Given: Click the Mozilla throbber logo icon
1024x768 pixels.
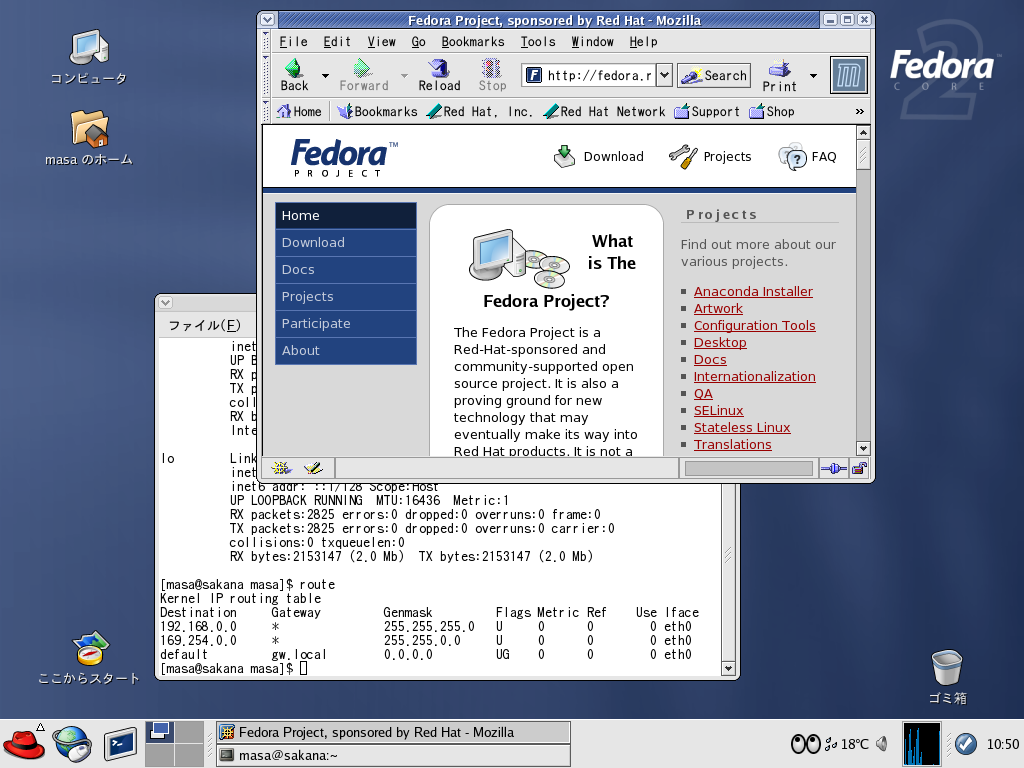Looking at the screenshot, I should click(x=849, y=76).
